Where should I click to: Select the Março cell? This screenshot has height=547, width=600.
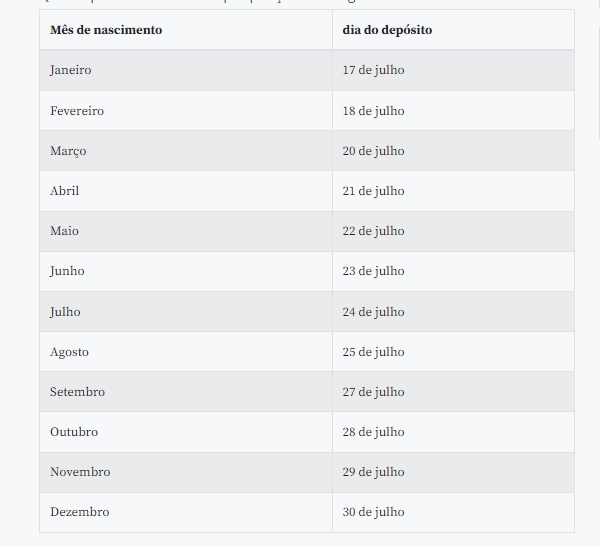(68, 151)
